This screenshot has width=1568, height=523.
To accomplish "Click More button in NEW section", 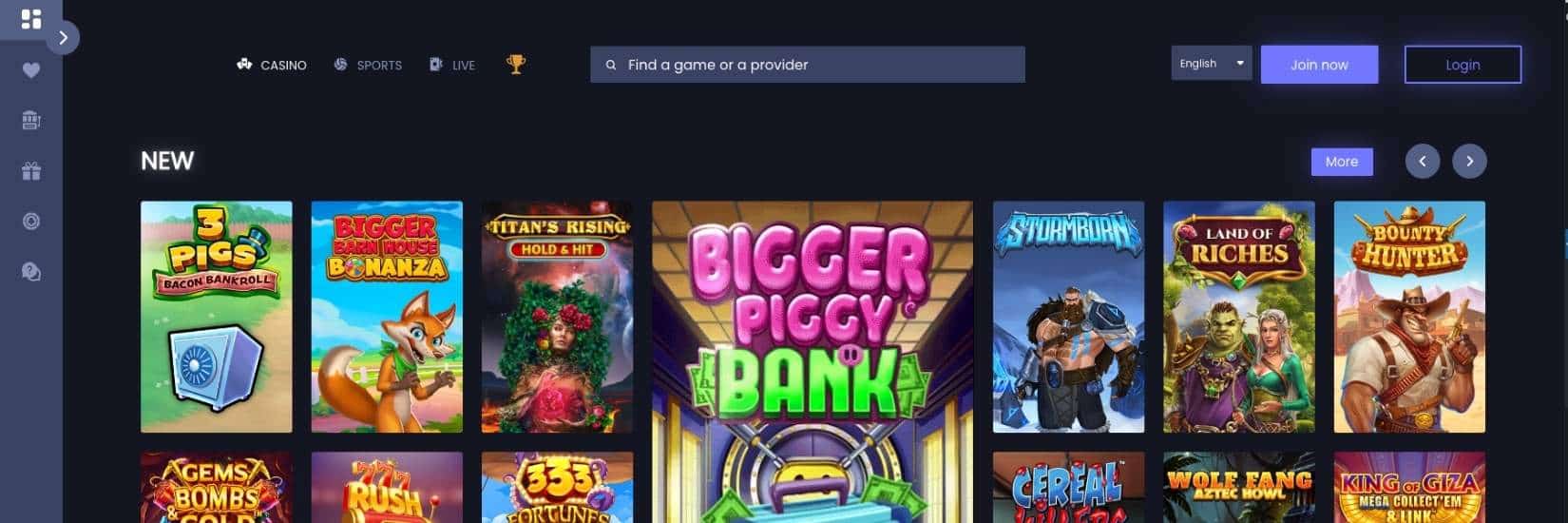I will 1342,162.
